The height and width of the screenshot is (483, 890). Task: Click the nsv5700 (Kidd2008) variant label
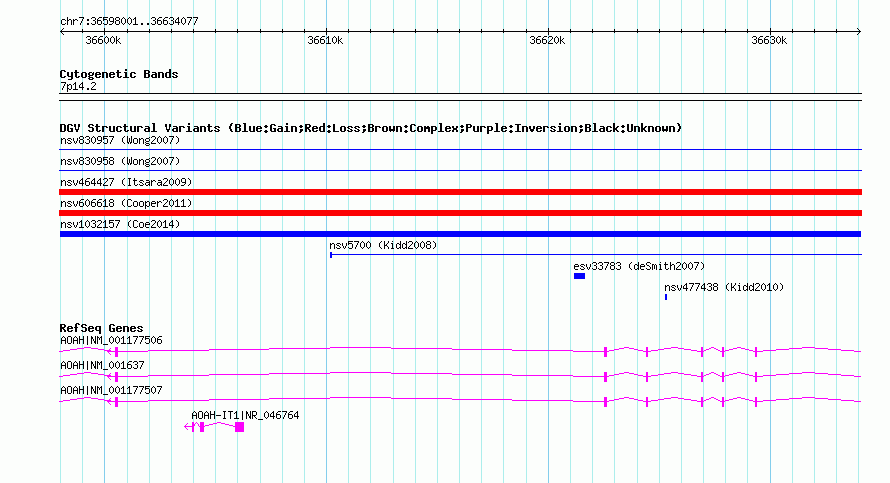point(383,245)
